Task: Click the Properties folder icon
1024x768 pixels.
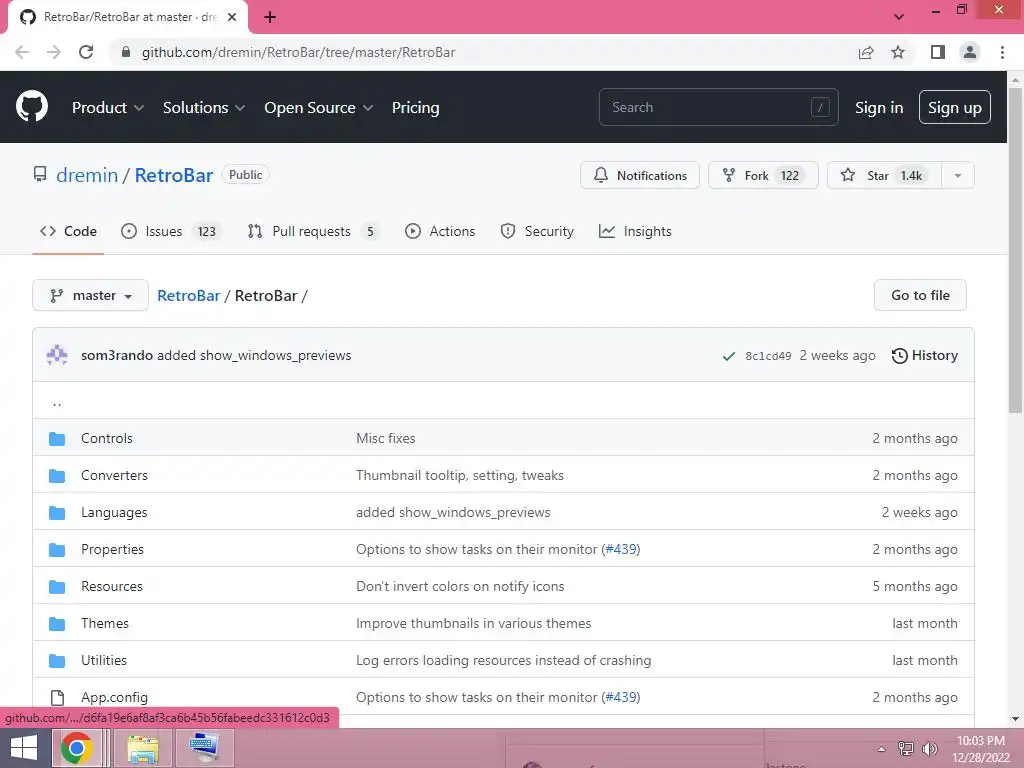Action: coord(57,550)
